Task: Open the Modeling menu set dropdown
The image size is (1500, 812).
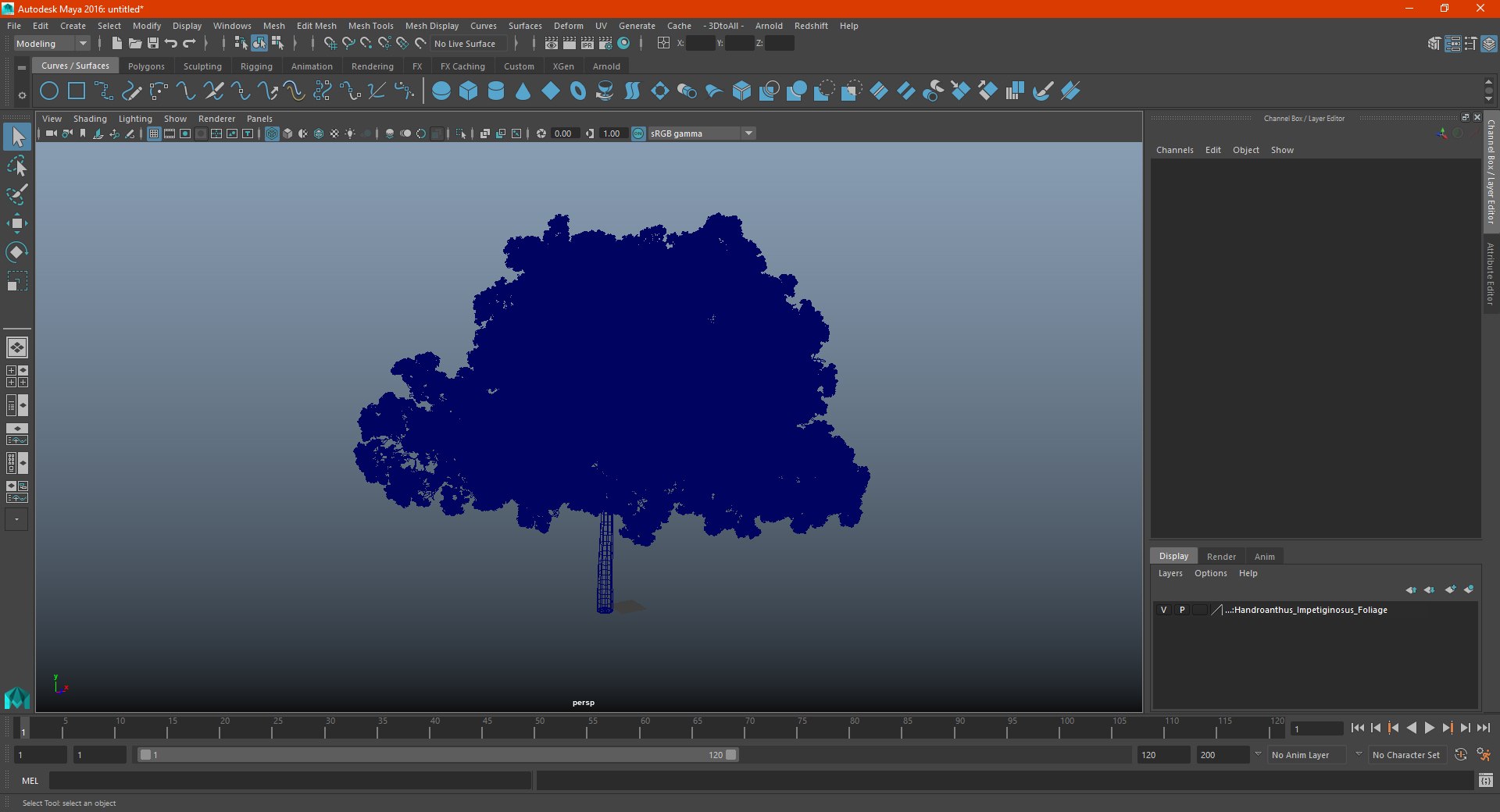Action: [x=52, y=44]
